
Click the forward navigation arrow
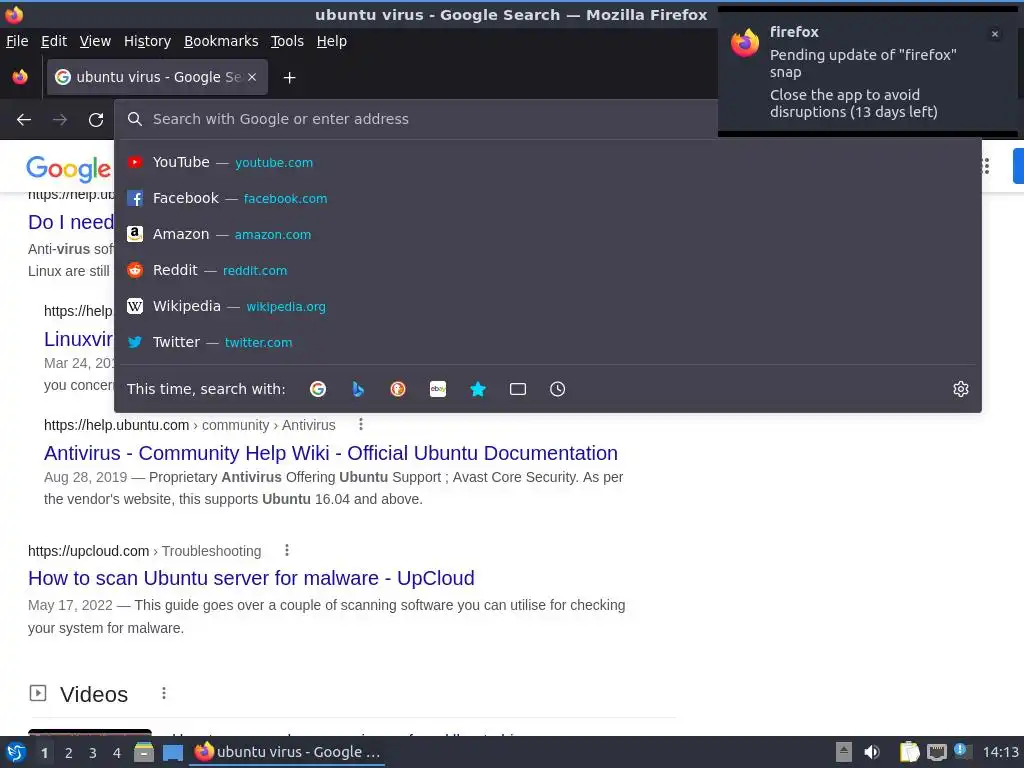point(60,120)
